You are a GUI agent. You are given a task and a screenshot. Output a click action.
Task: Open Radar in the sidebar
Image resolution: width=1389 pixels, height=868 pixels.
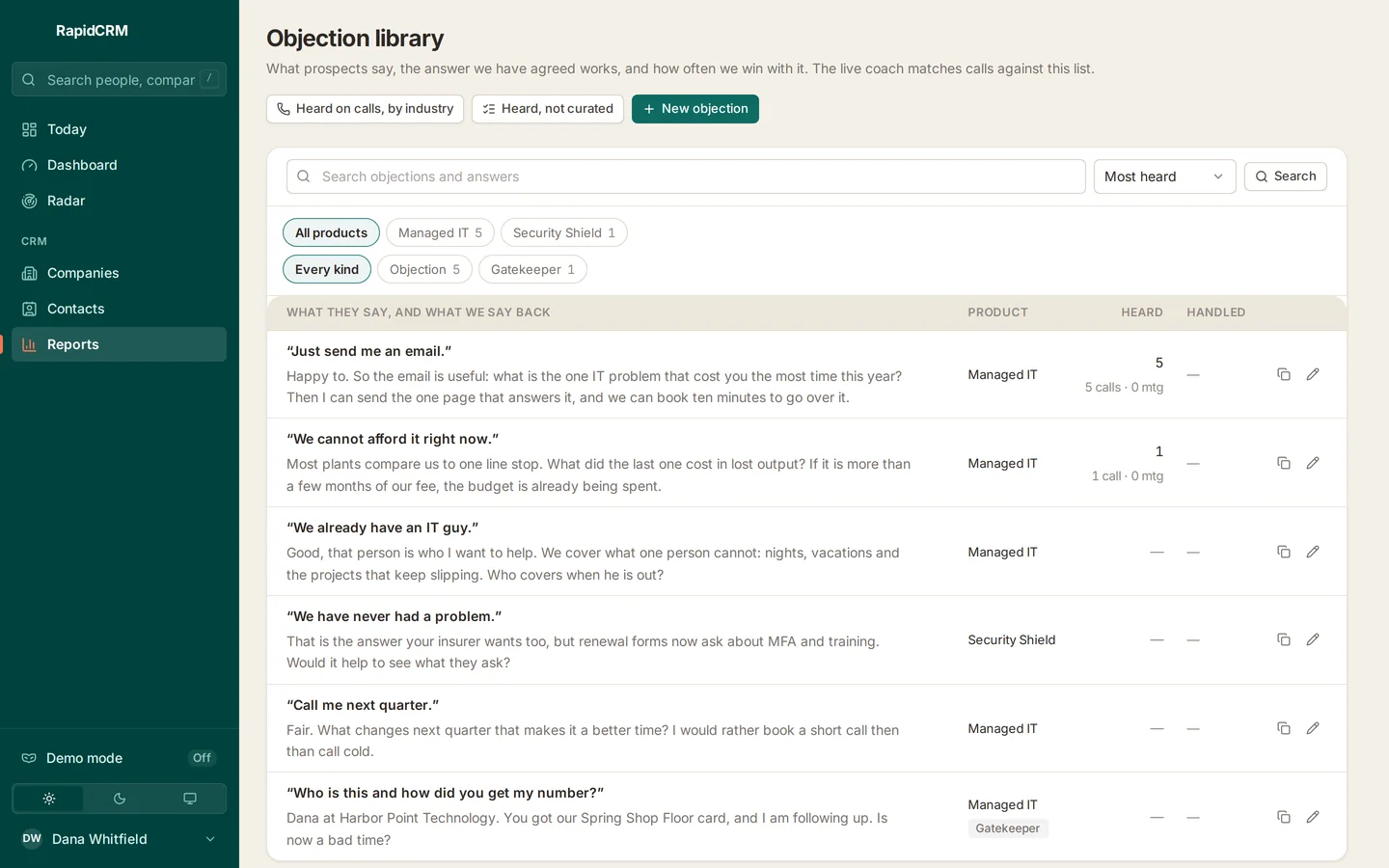120,201
